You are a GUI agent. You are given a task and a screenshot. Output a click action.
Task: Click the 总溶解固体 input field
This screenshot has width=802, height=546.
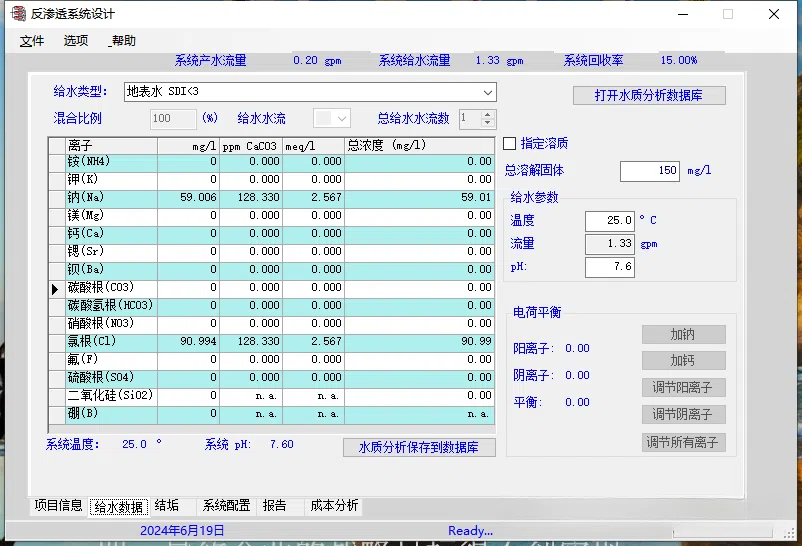tap(650, 171)
